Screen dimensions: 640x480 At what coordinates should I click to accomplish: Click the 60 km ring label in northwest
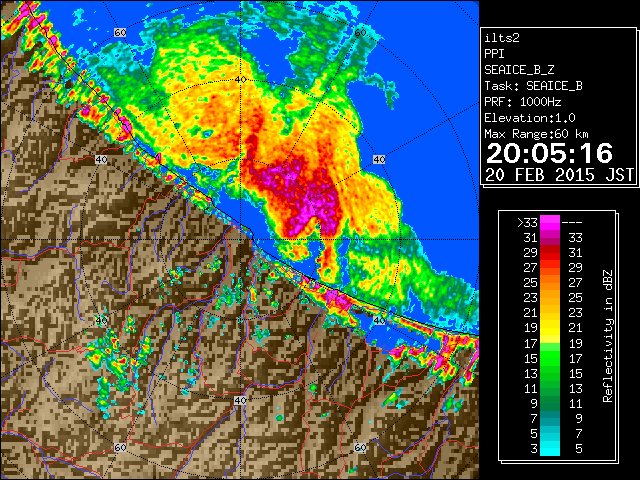click(x=120, y=33)
